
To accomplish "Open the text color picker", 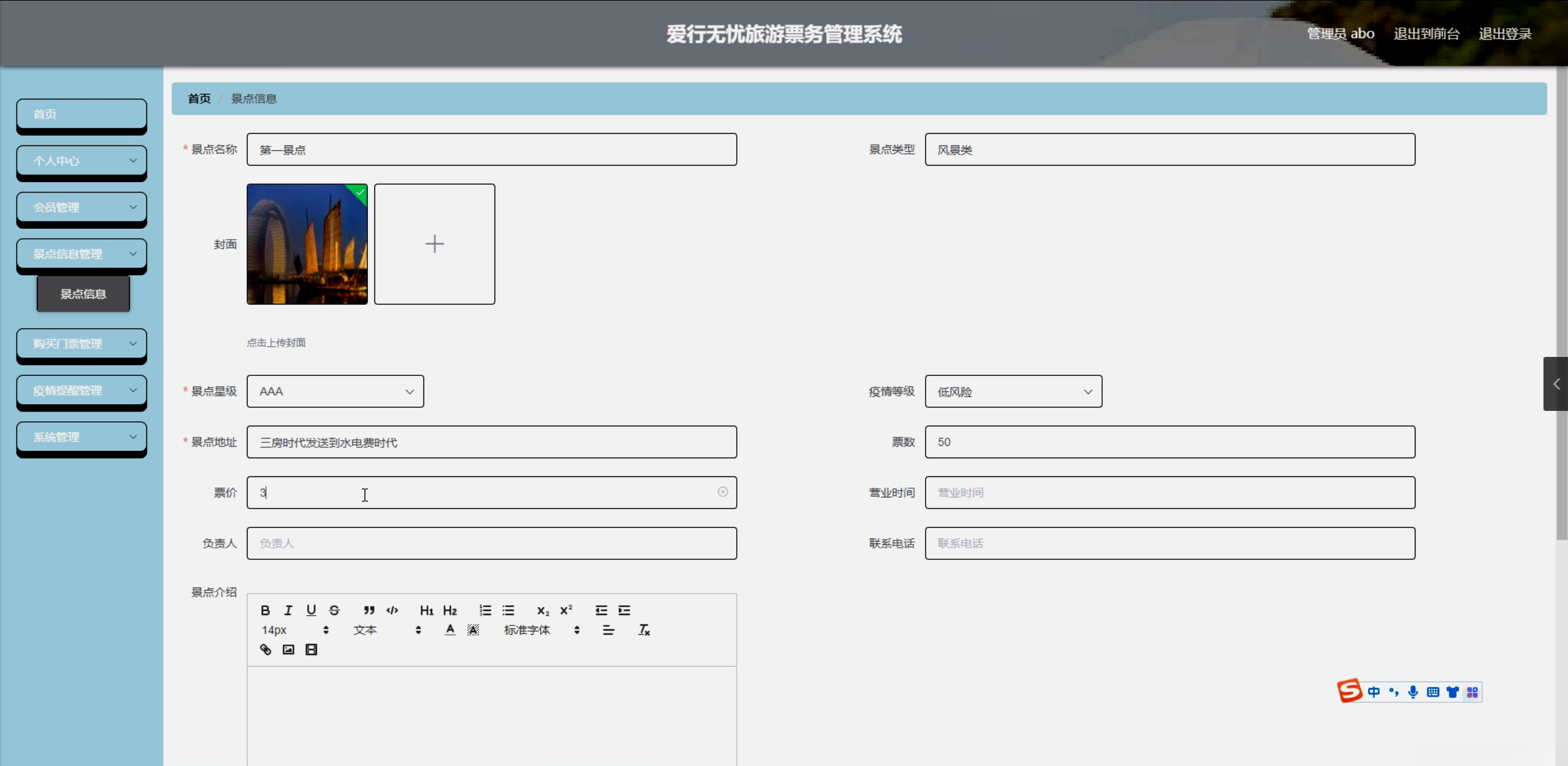I will pos(450,630).
